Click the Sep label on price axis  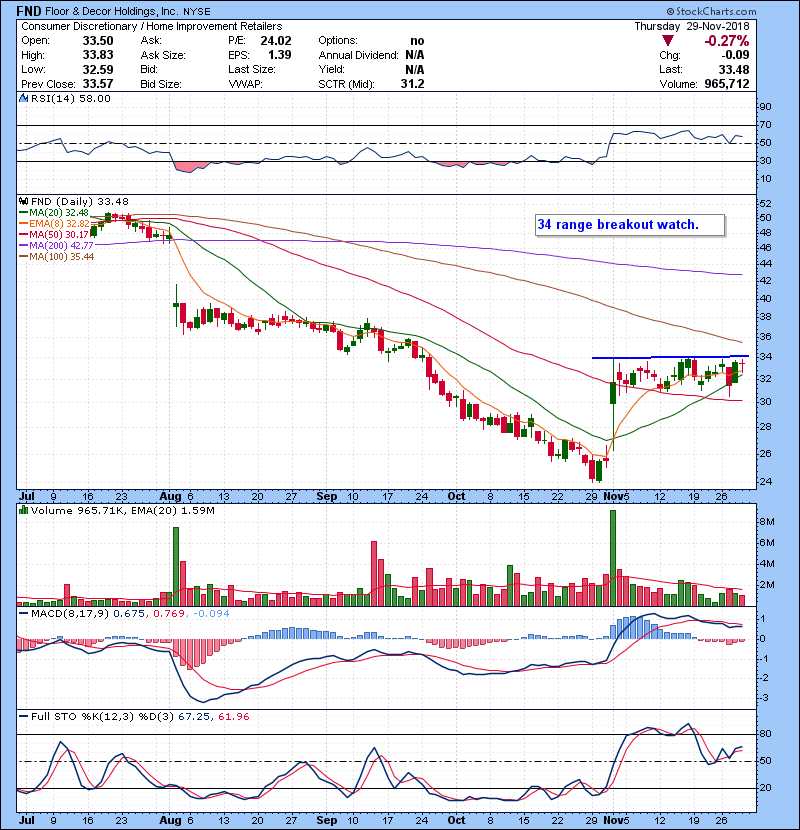pos(327,497)
